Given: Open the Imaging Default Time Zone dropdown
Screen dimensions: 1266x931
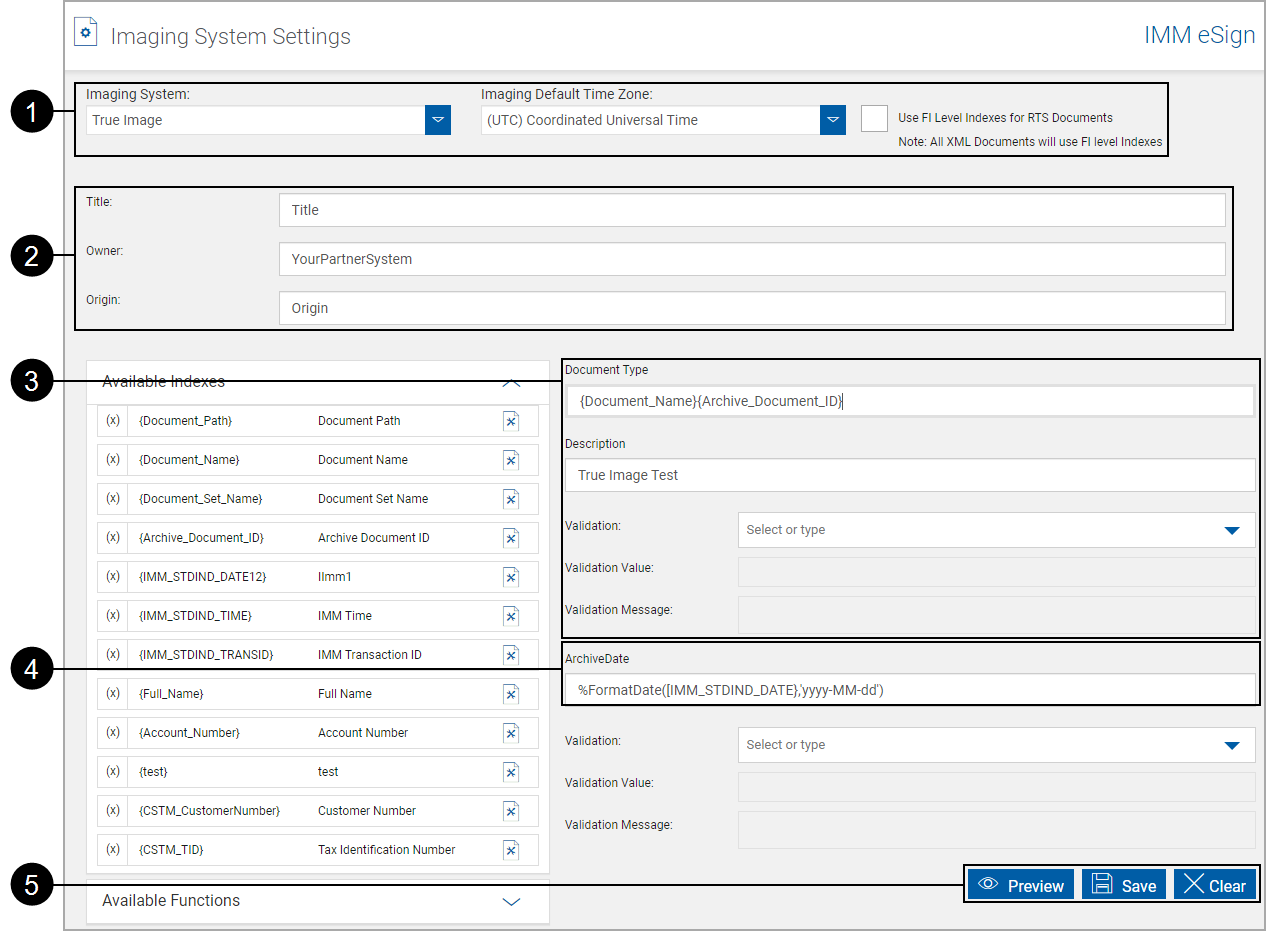Looking at the screenshot, I should pos(833,119).
